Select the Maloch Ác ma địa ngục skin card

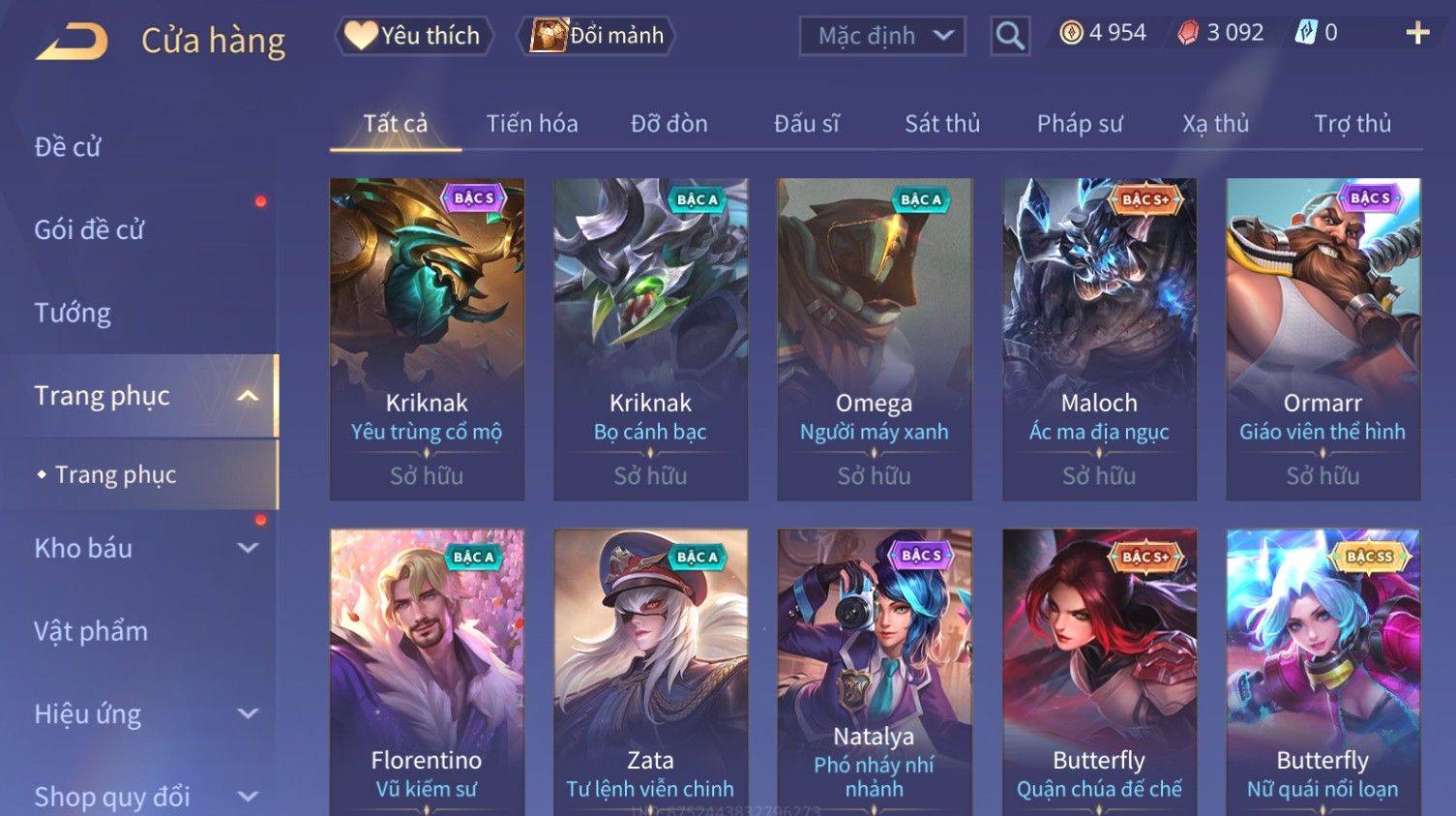coord(1099,339)
